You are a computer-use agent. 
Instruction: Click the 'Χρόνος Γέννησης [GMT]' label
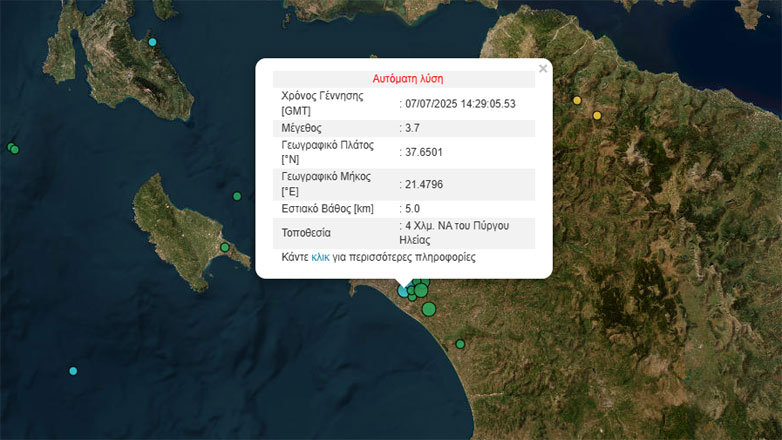(x=322, y=103)
